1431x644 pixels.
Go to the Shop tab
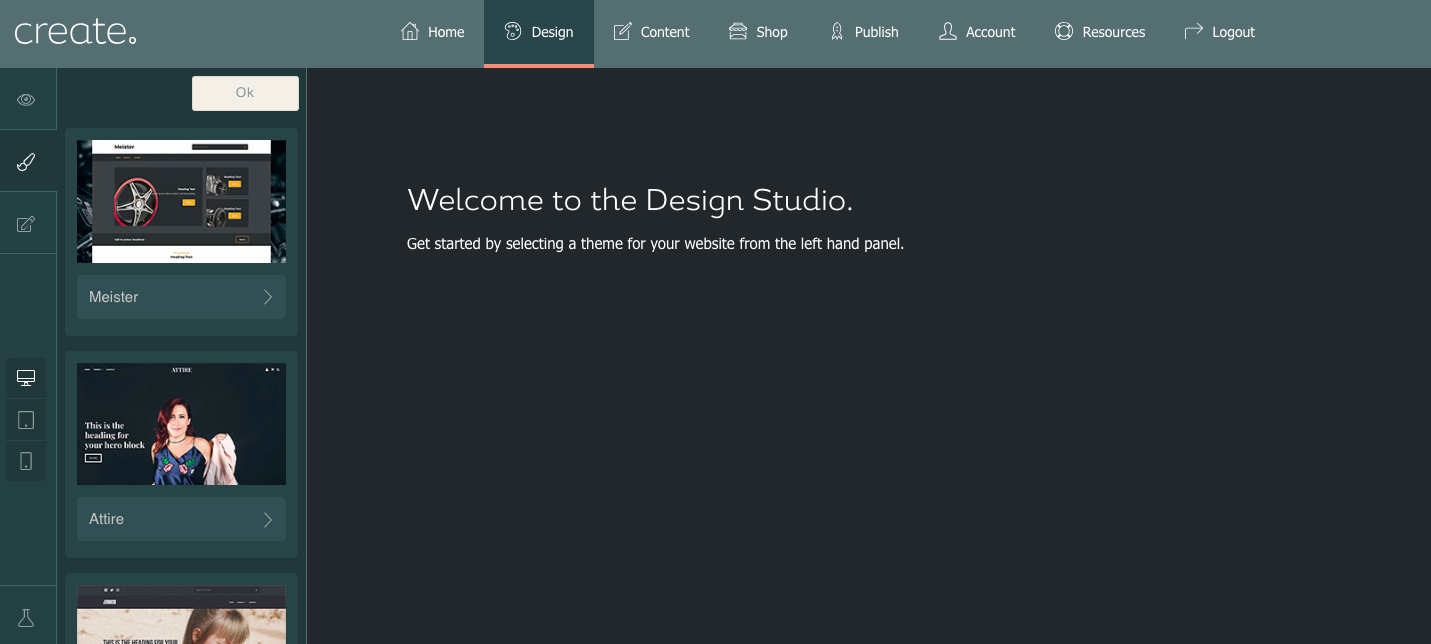(x=758, y=32)
